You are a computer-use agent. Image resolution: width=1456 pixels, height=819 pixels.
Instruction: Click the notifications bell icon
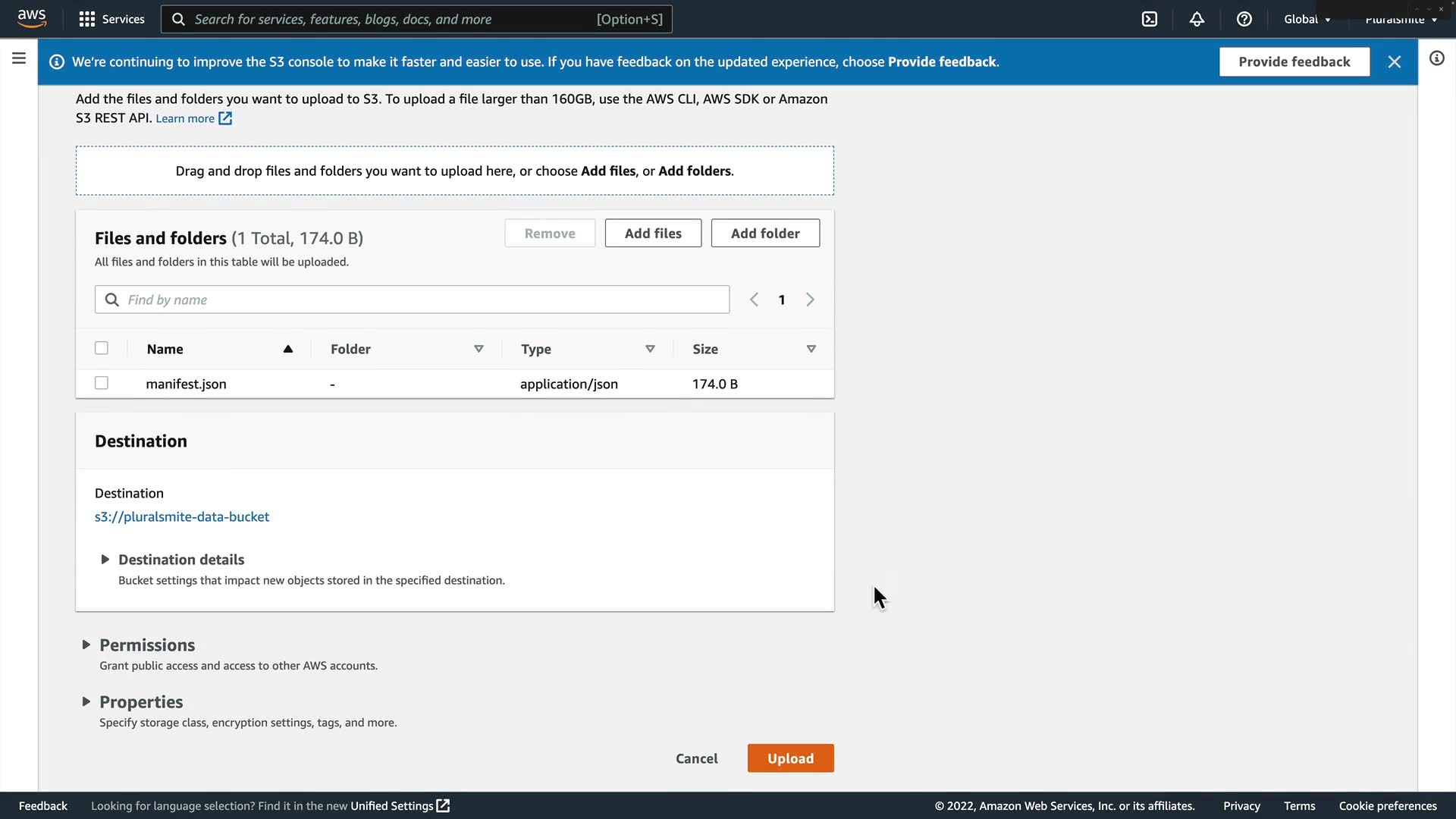click(1197, 19)
